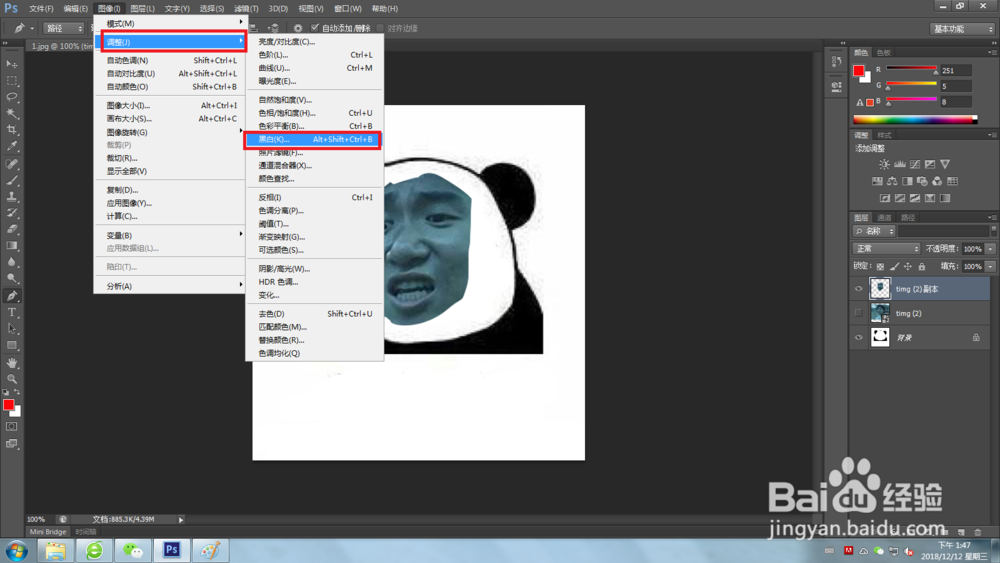
Task: Toggle the 对齐边缘 checkbox
Action: pos(381,28)
